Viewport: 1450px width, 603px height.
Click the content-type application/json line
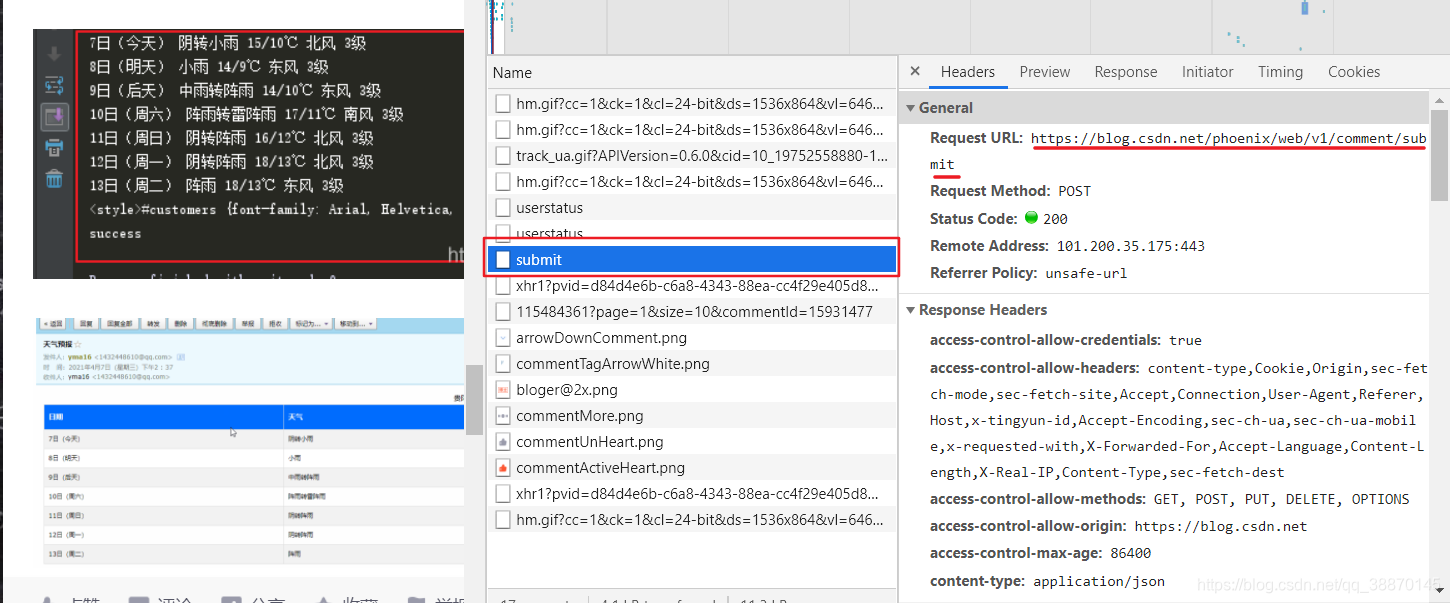tap(1047, 581)
